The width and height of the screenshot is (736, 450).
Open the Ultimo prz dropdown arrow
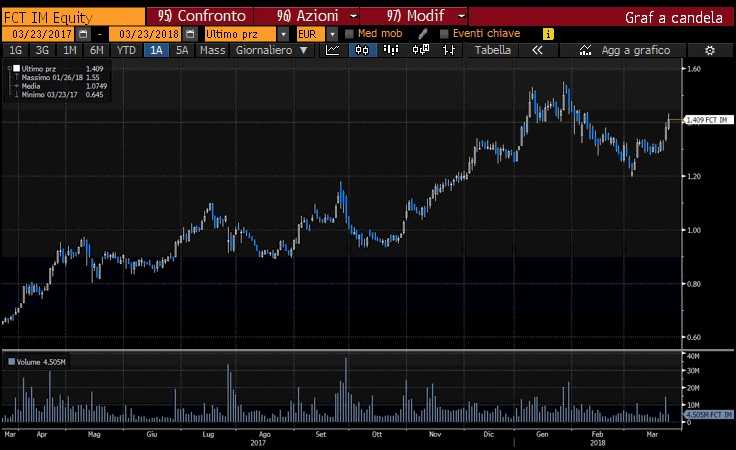click(283, 34)
